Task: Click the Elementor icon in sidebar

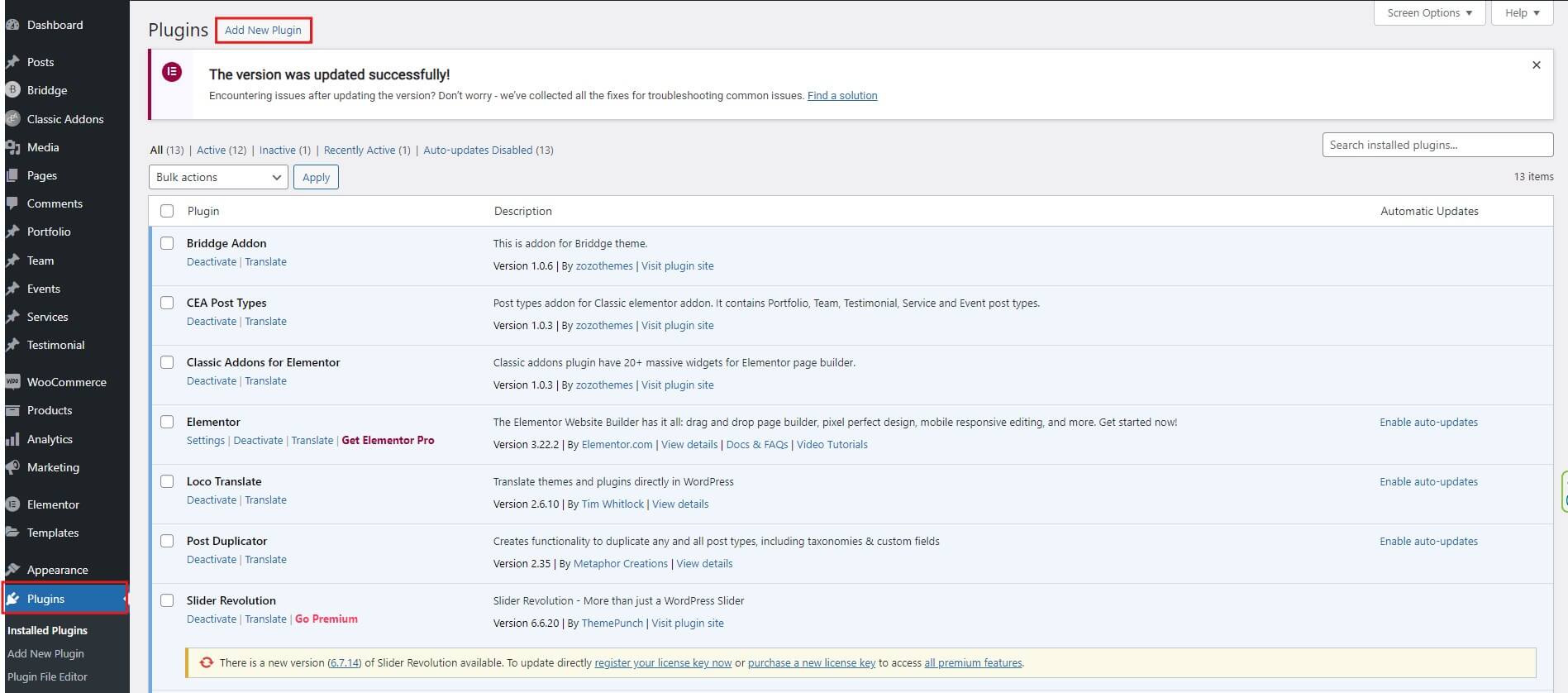Action: [x=12, y=504]
